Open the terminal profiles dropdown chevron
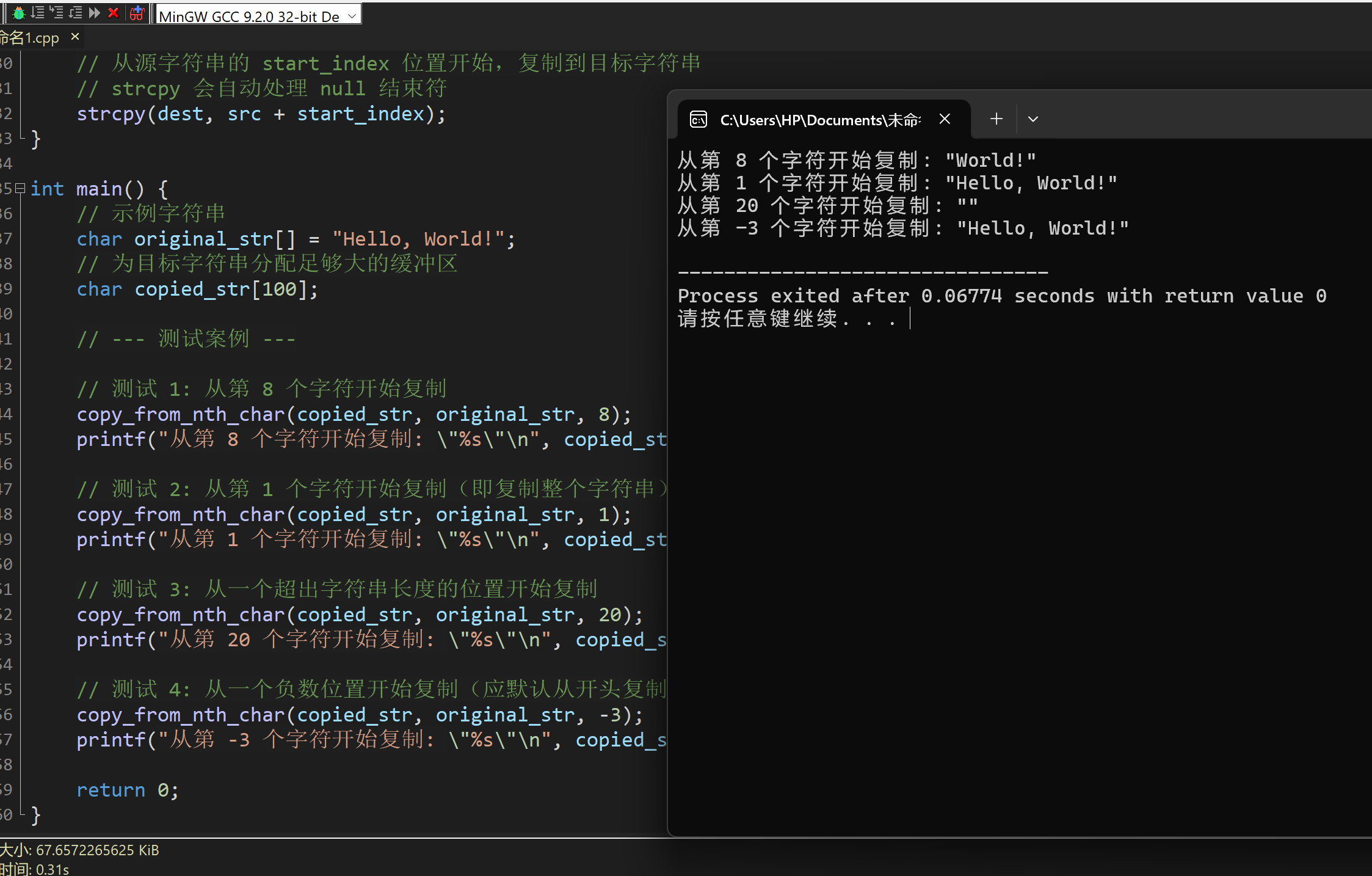This screenshot has height=876, width=1372. (1033, 119)
